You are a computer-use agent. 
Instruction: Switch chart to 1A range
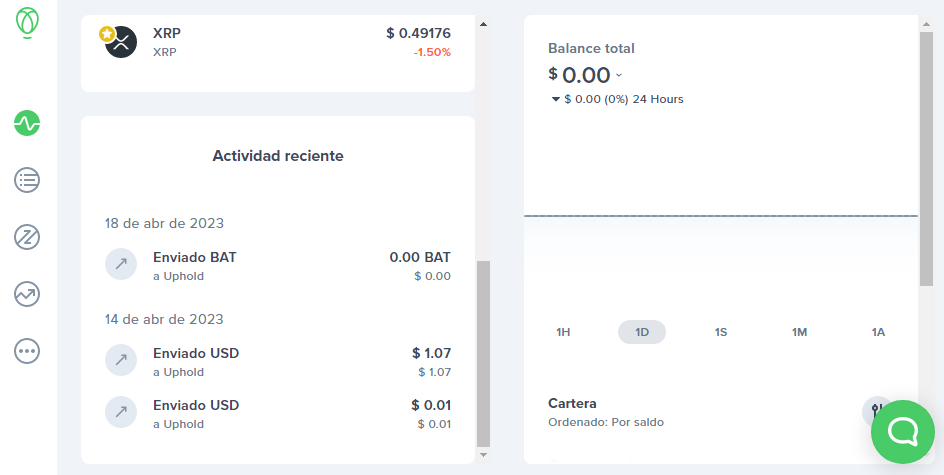[x=878, y=332]
